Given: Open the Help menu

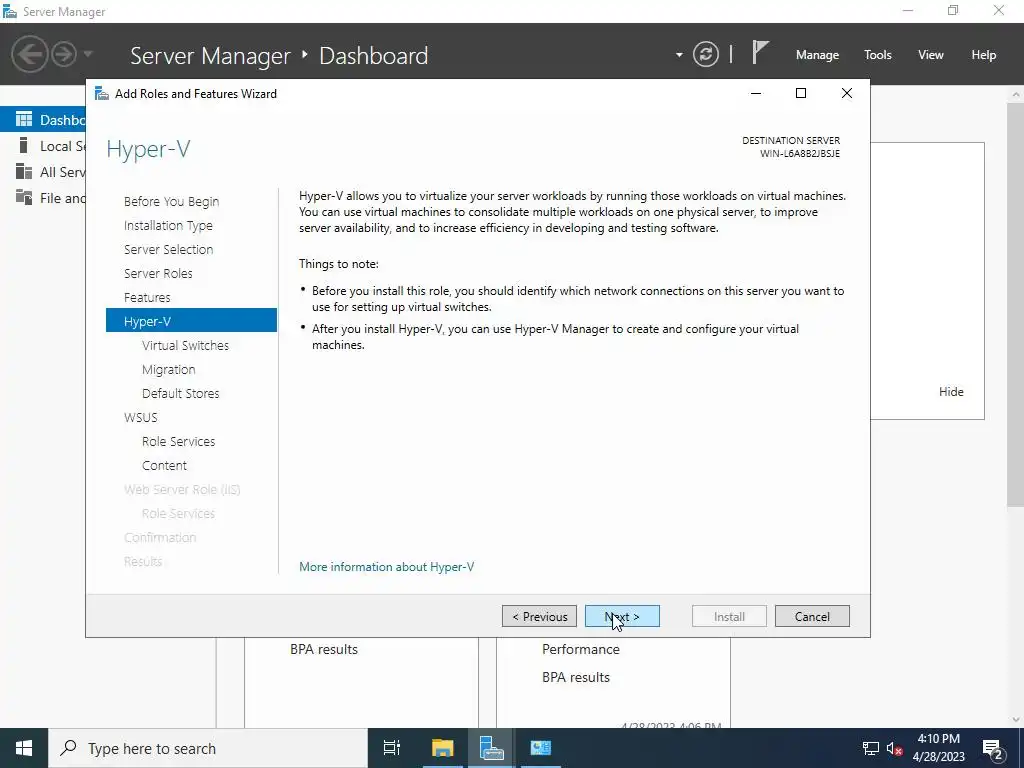Looking at the screenshot, I should pos(984,55).
